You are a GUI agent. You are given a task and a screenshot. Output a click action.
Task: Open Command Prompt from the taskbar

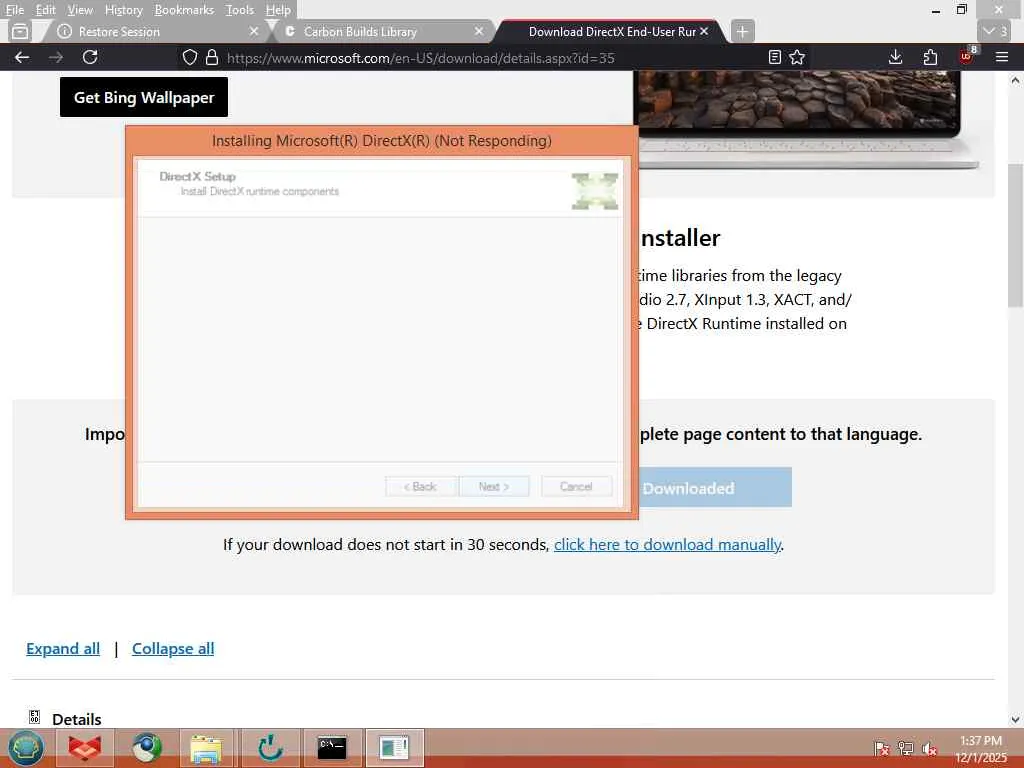332,748
